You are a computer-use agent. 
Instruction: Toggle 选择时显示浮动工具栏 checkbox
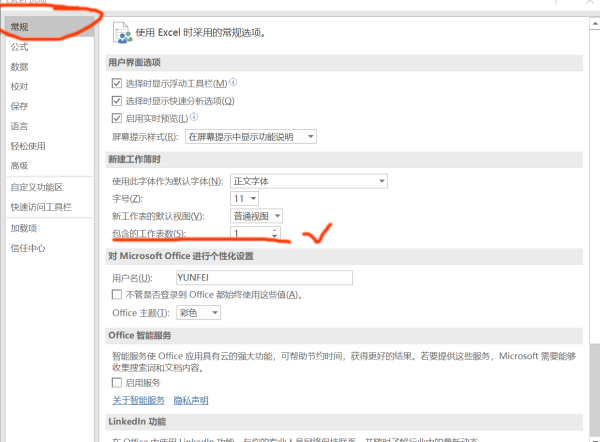tap(117, 83)
